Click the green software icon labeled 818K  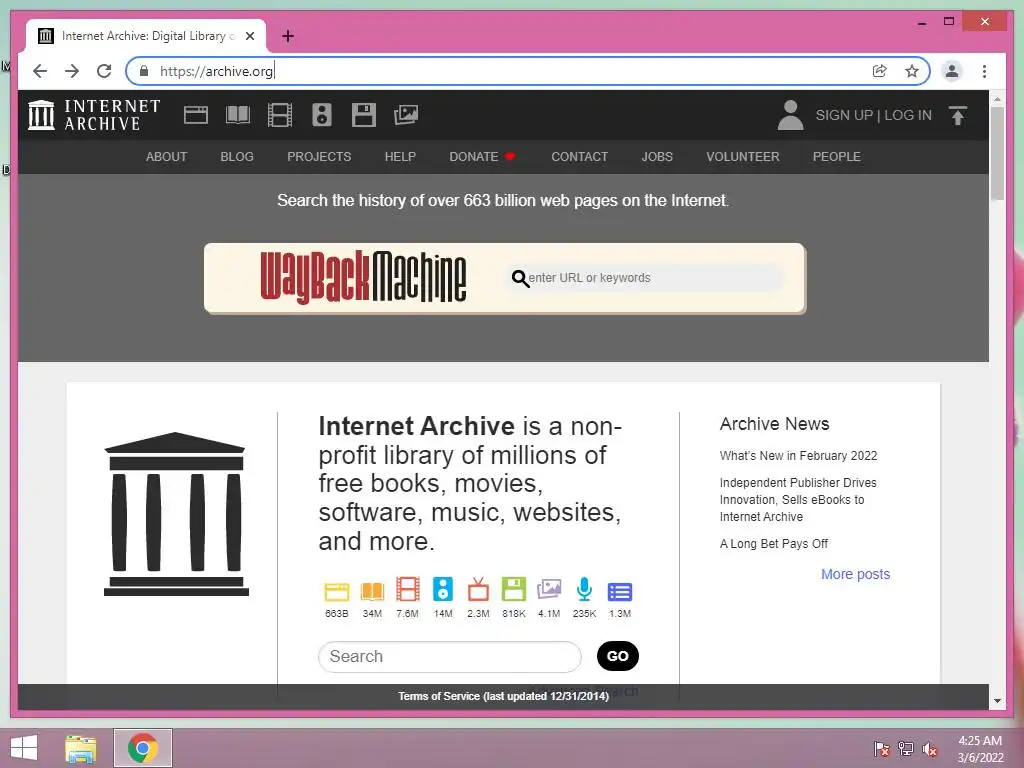513,590
